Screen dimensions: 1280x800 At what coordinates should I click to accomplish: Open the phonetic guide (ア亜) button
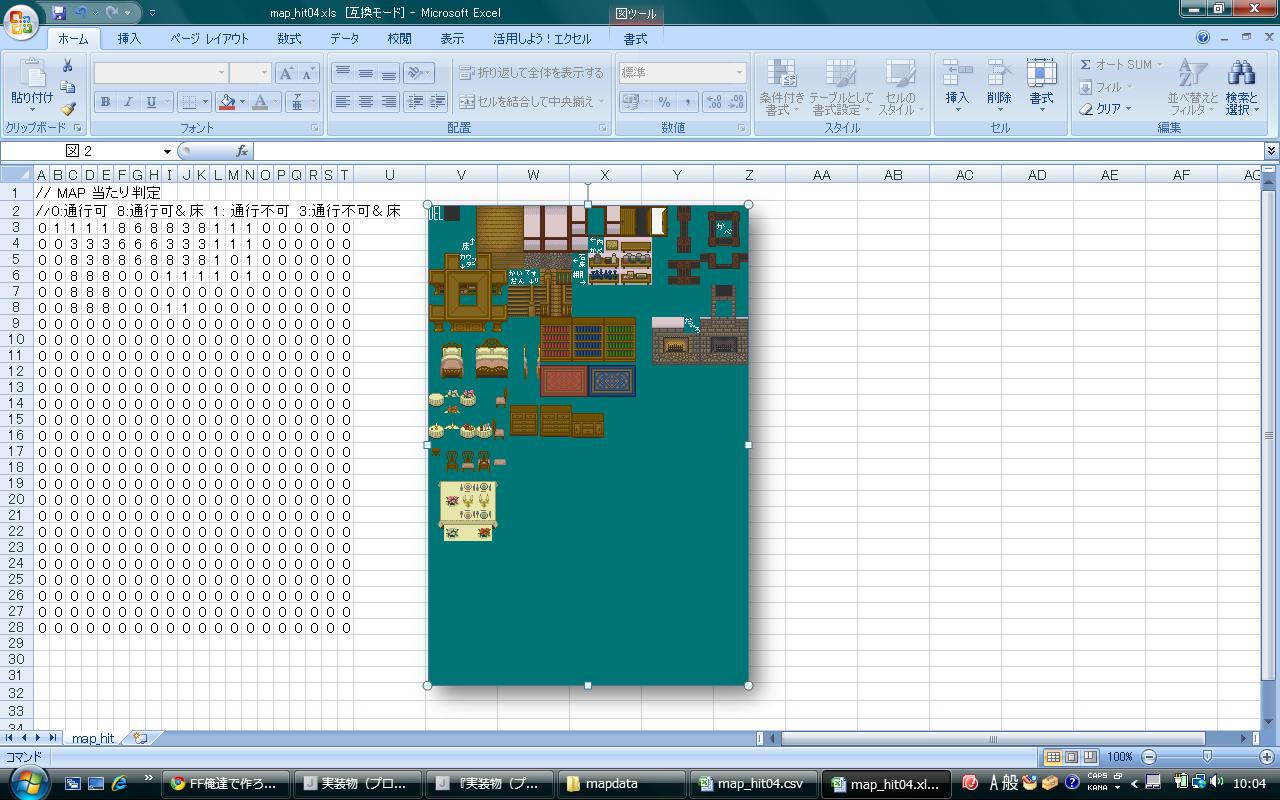296,102
